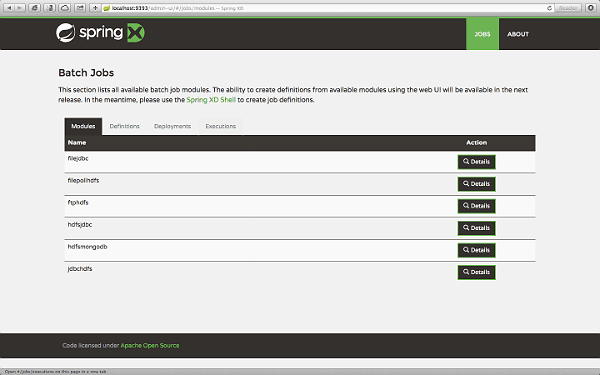This screenshot has height=375, width=600.
Task: Open the ABOUT navigation item
Action: click(x=518, y=34)
